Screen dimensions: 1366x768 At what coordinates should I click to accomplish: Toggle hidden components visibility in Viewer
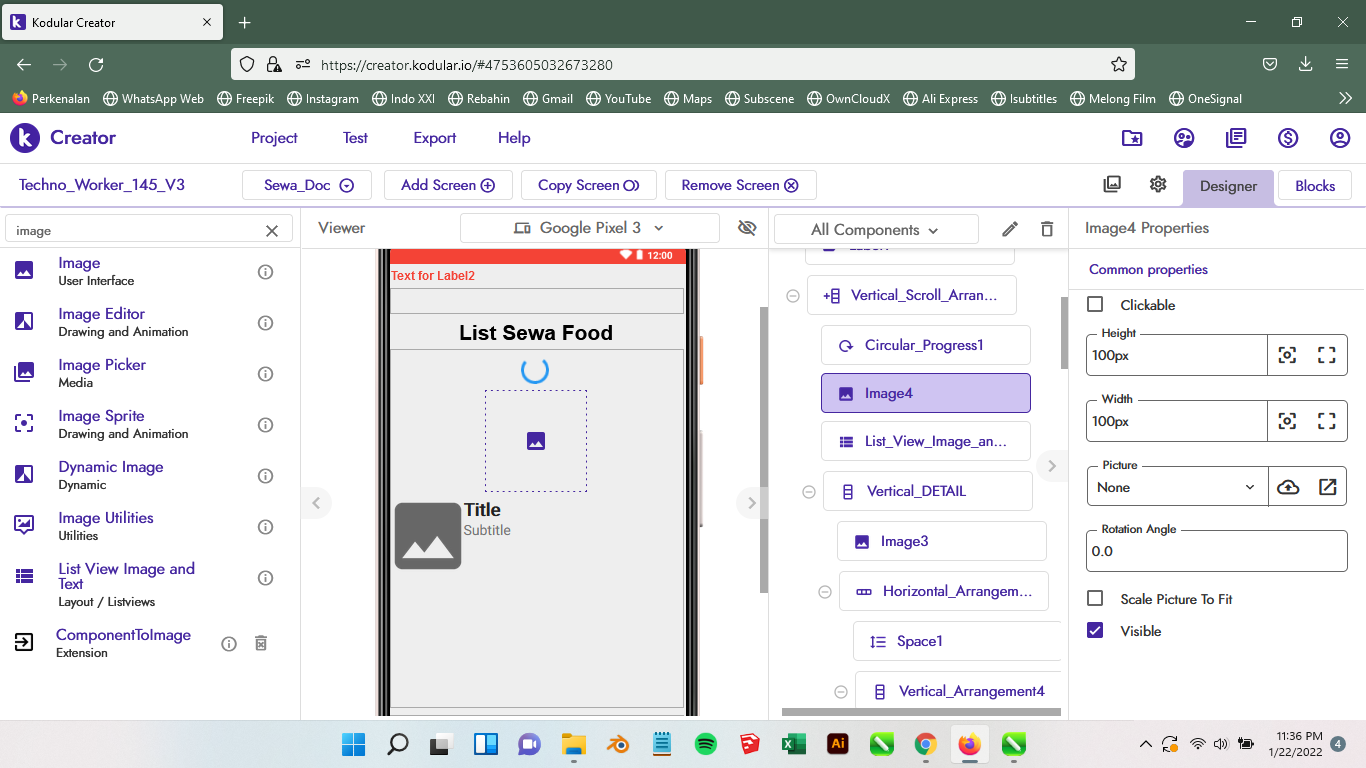(x=747, y=228)
